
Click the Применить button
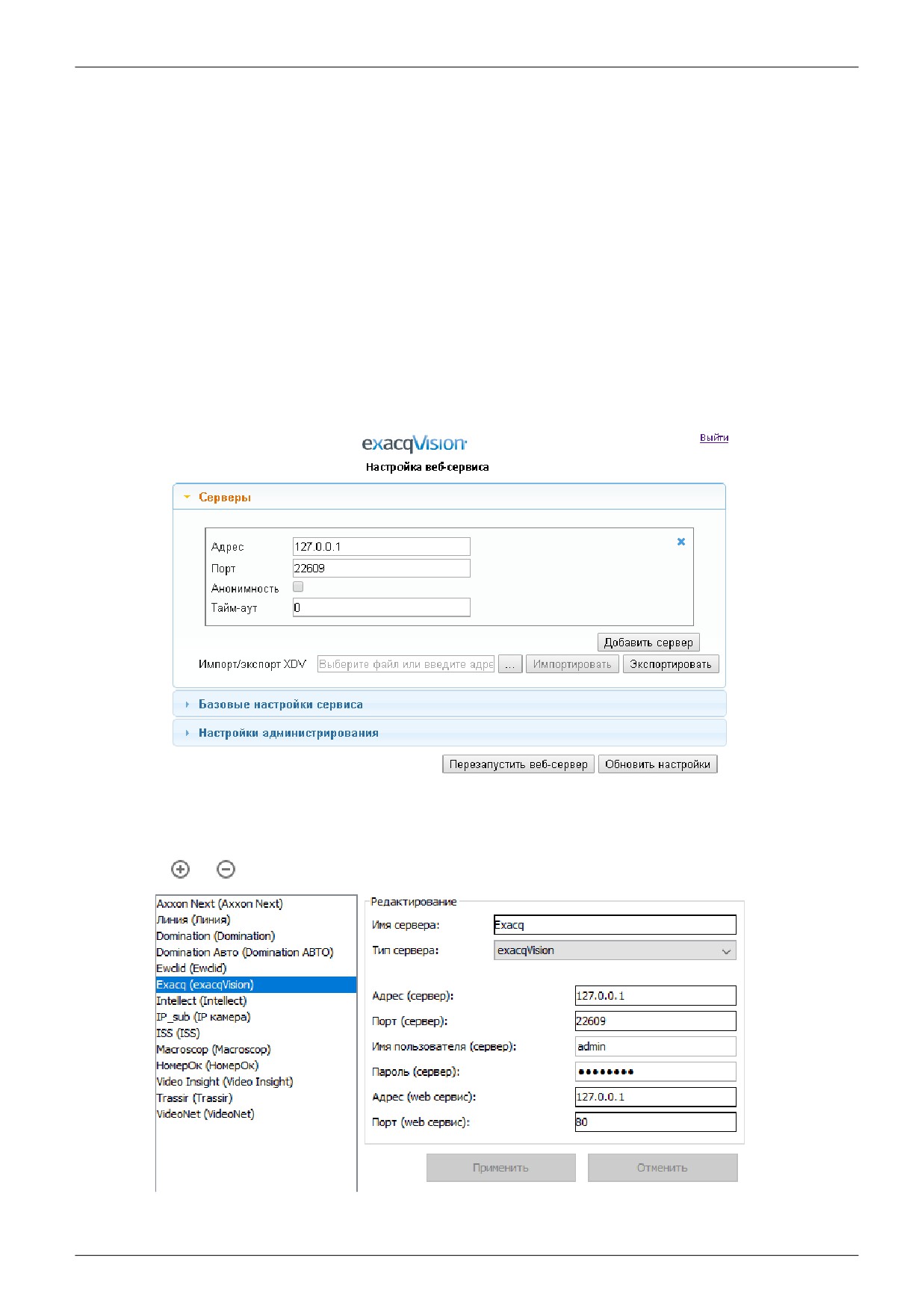pyautogui.click(x=501, y=1168)
